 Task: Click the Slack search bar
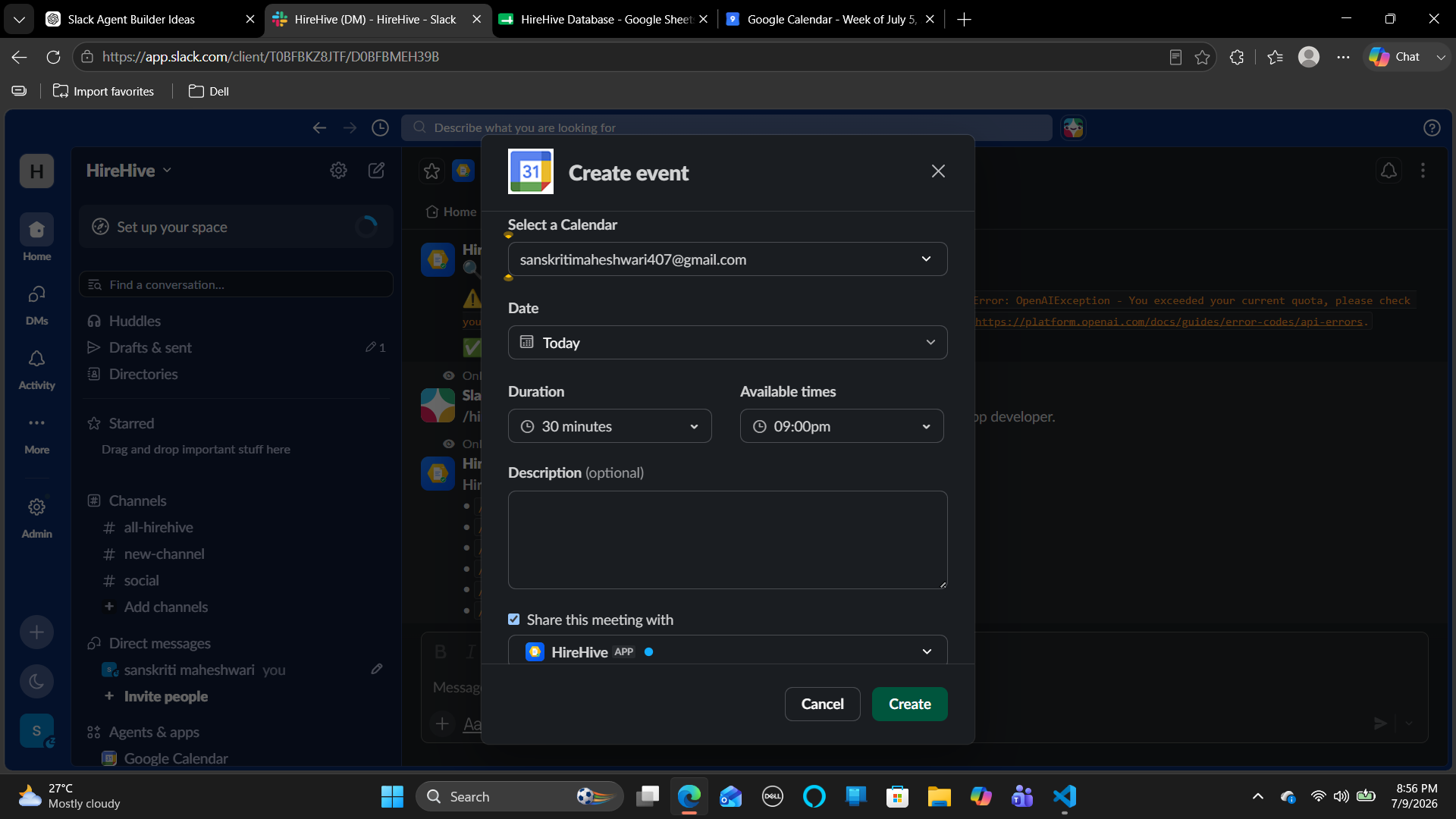point(726,127)
